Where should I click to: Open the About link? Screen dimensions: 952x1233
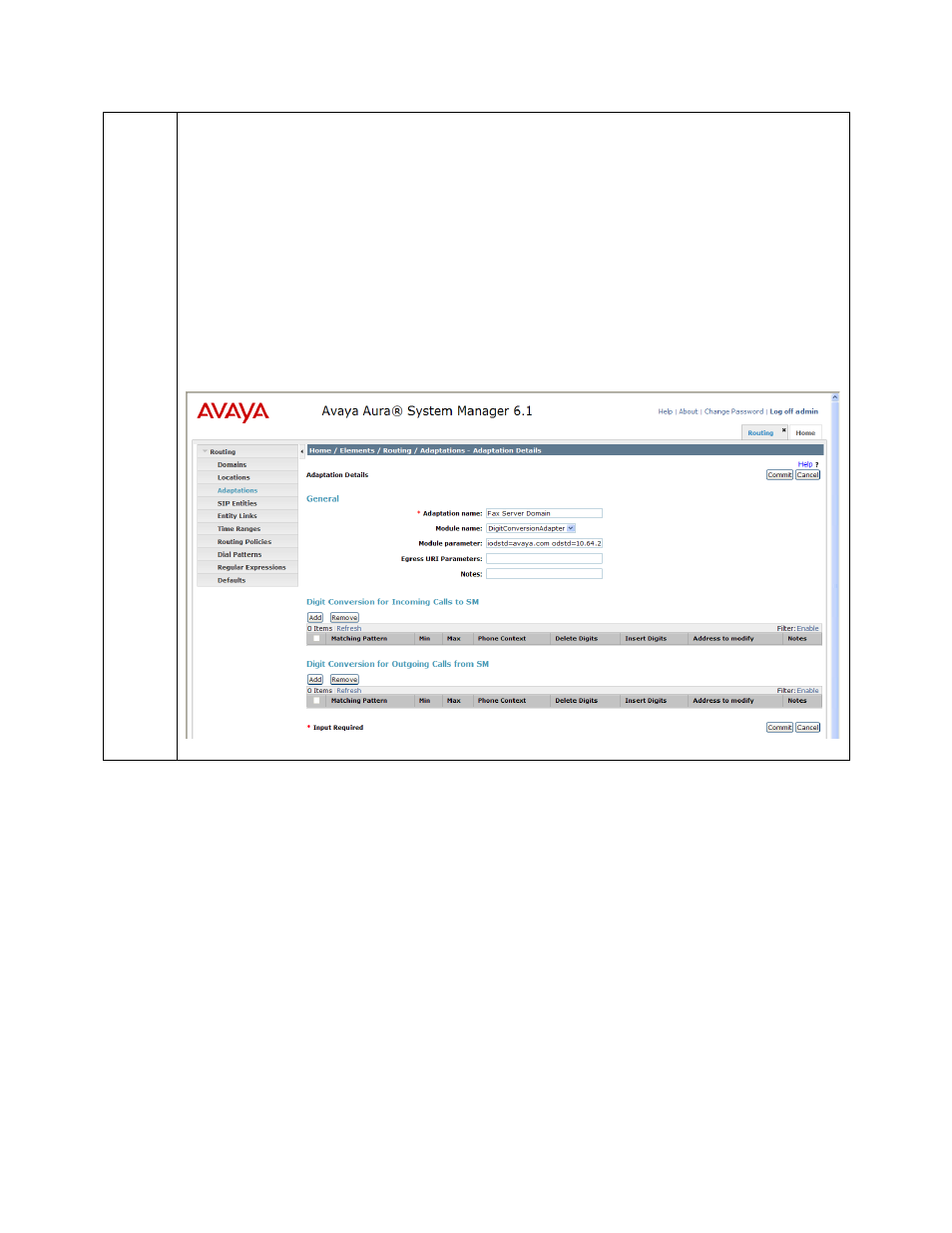689,411
